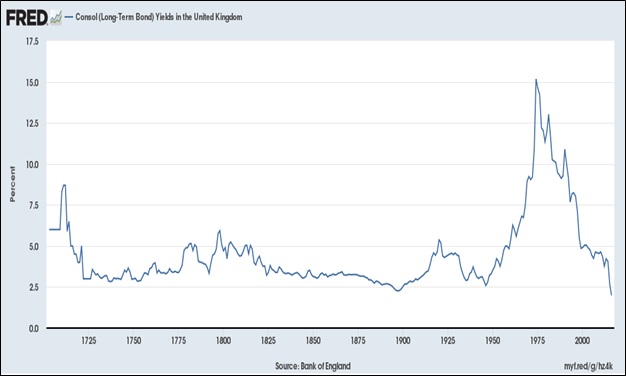Image resolution: width=626 pixels, height=376 pixels.
Task: Click the 10.0 y-axis label
Action: click(x=32, y=164)
